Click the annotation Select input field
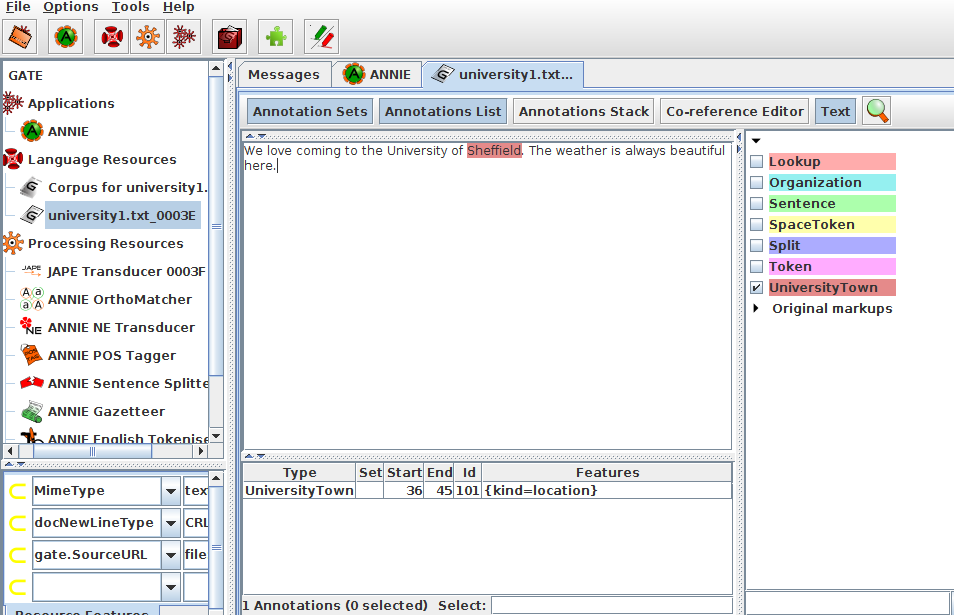Image resolution: width=954 pixels, height=615 pixels. coord(614,605)
